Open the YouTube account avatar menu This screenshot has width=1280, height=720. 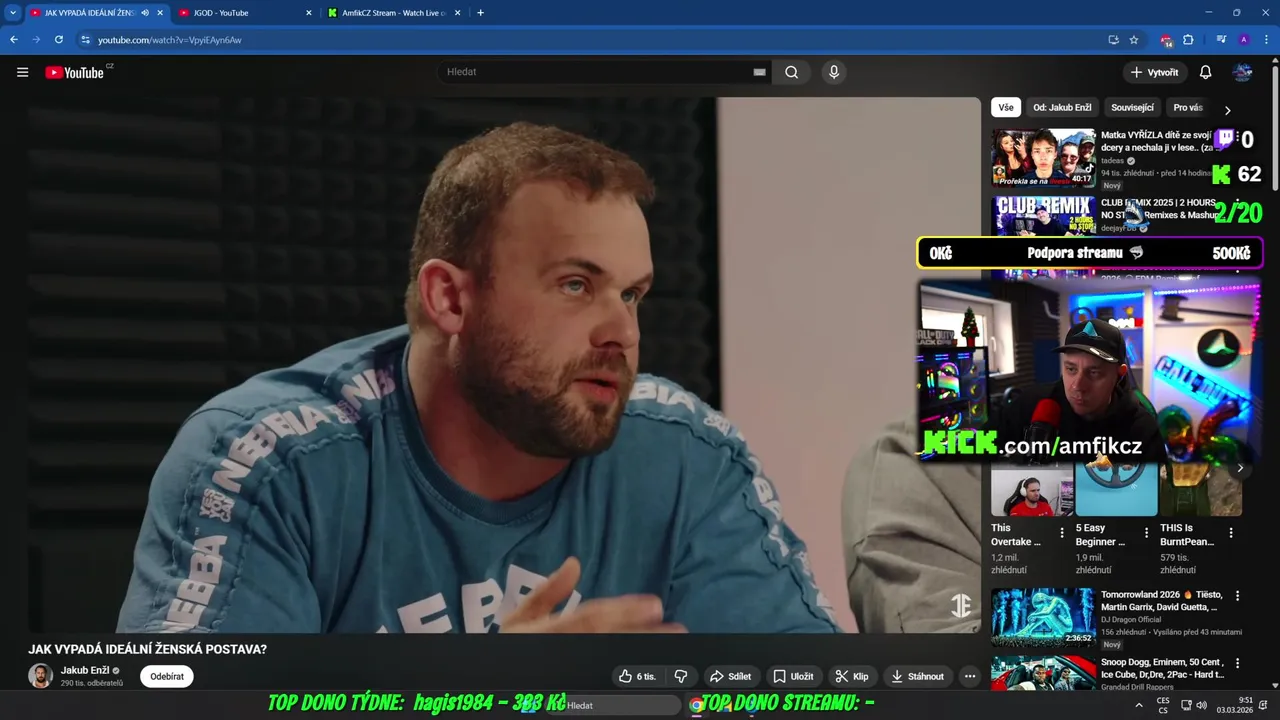click(x=1243, y=72)
